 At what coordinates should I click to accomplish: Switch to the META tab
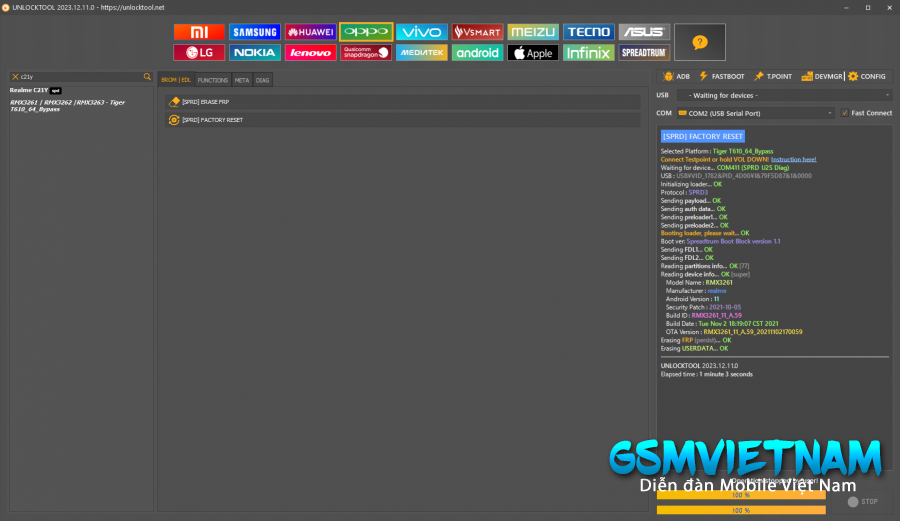[x=242, y=80]
